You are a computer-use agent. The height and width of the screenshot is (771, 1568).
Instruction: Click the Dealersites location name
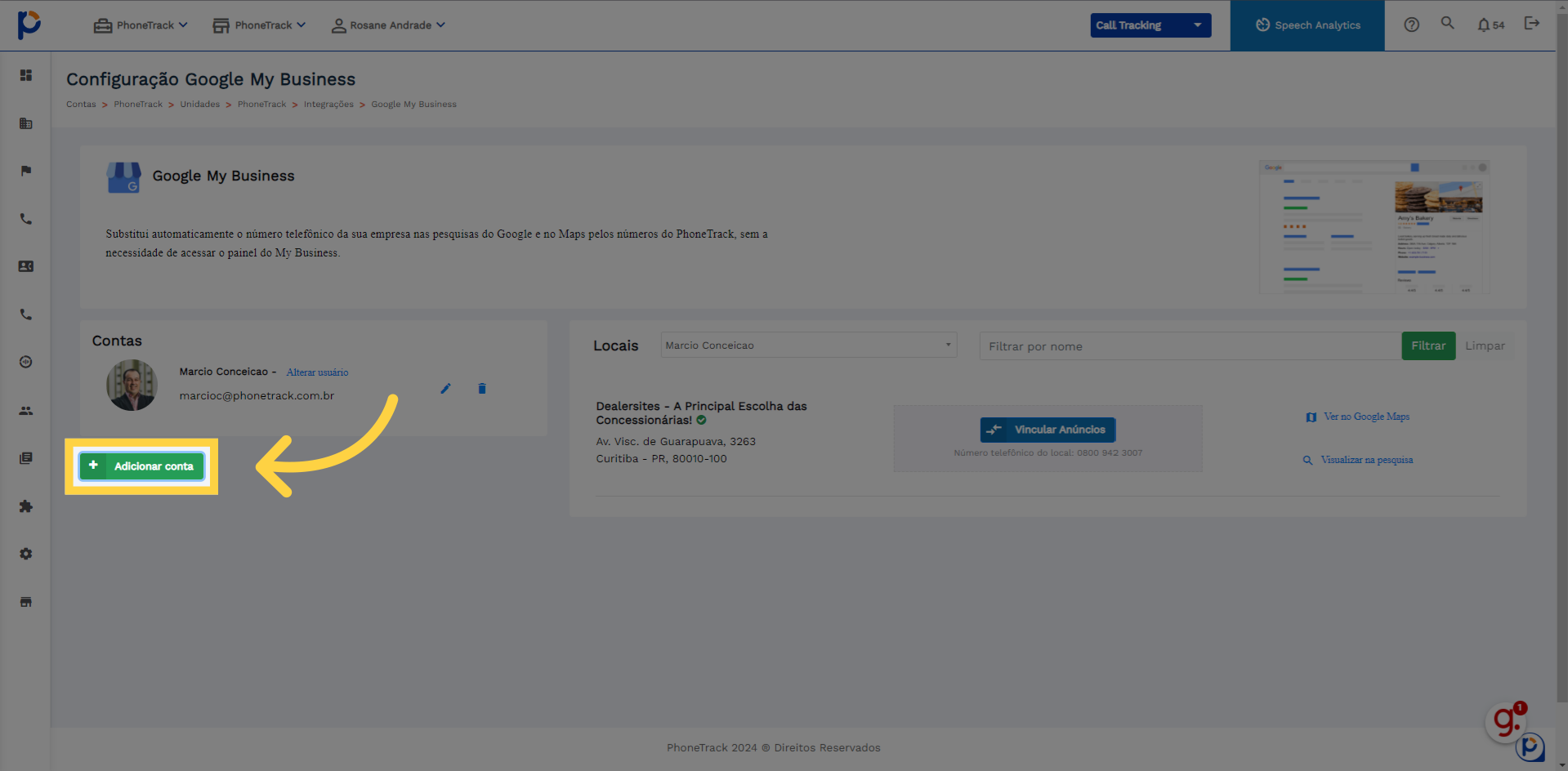click(701, 413)
